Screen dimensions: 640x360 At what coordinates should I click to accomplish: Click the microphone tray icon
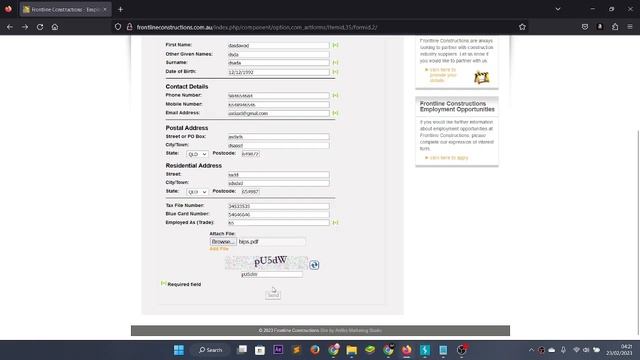pos(563,350)
